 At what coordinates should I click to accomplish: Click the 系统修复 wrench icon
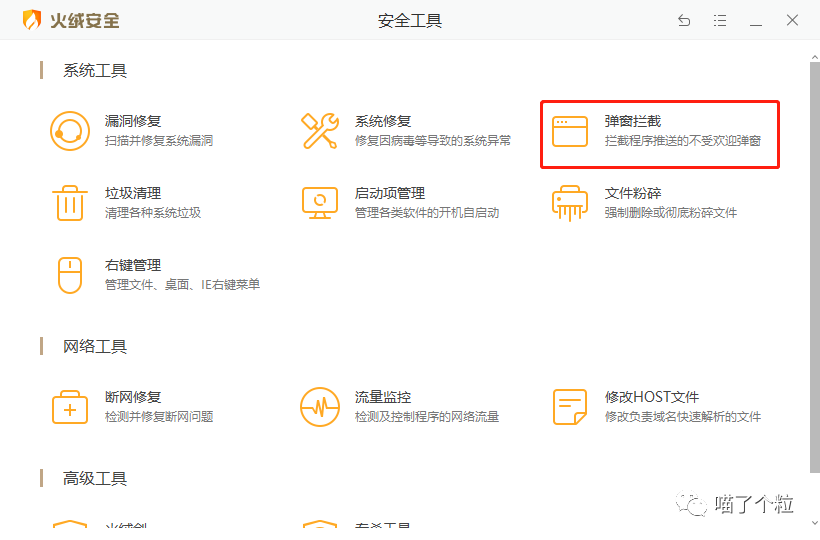[320, 131]
